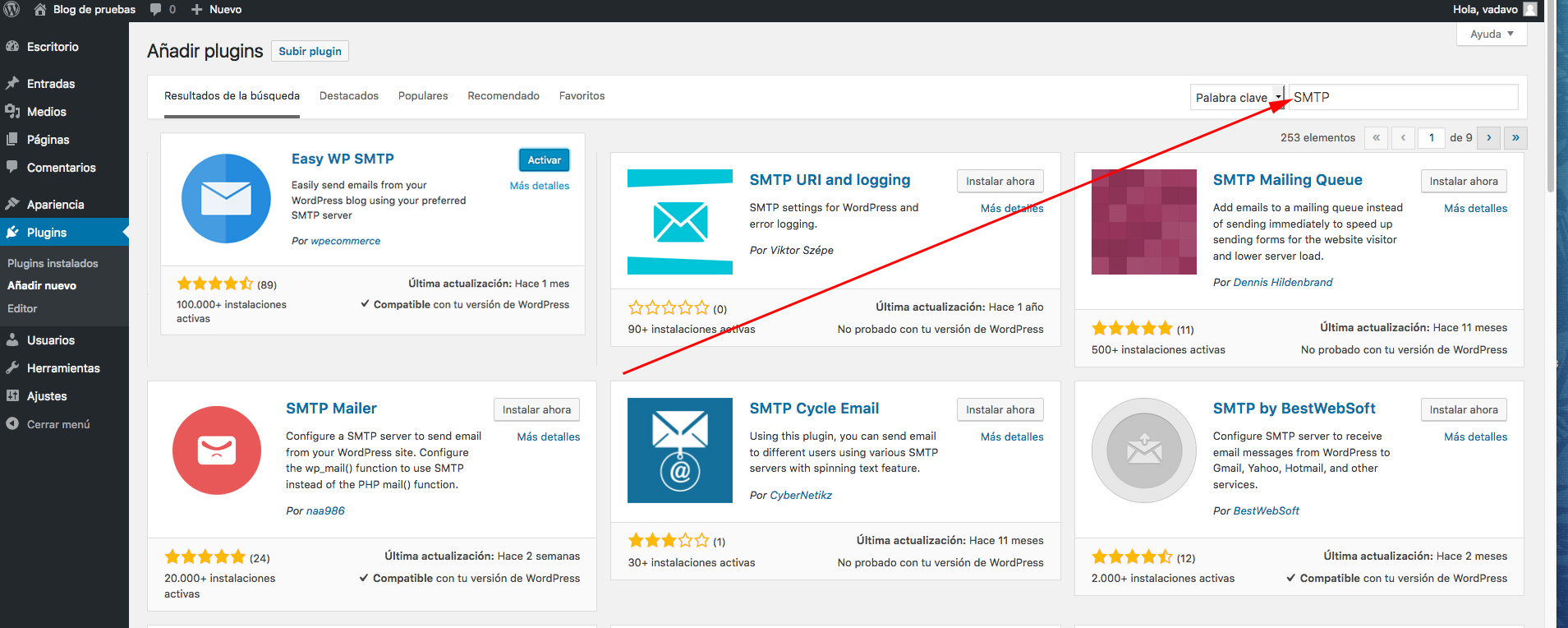Install the SMTP Mailing Queue plugin

coord(1464,182)
